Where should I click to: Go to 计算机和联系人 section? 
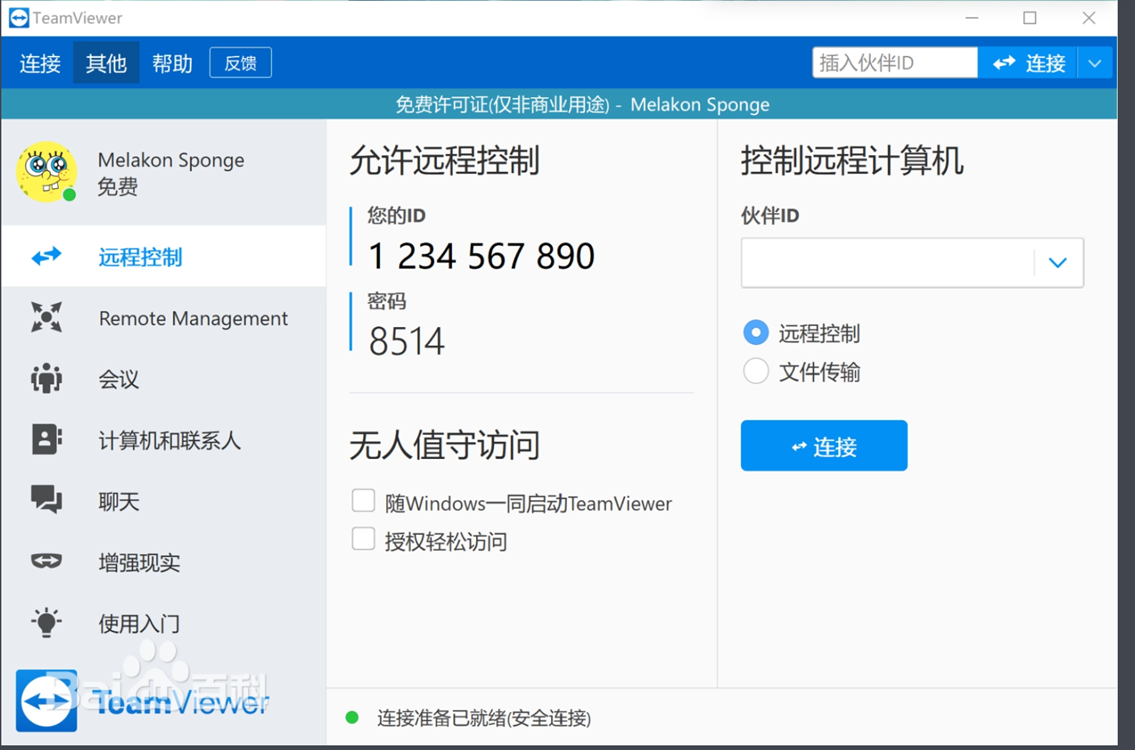164,440
